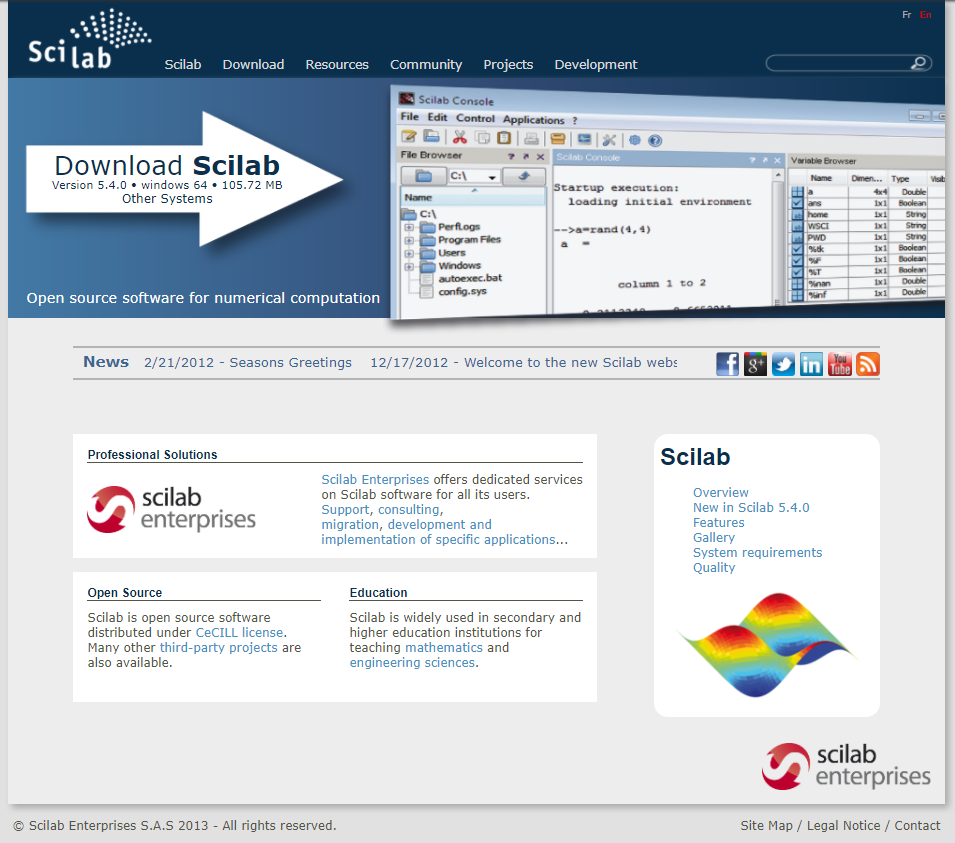The image size is (955, 843).
Task: Switch site language to En
Action: click(x=925, y=15)
